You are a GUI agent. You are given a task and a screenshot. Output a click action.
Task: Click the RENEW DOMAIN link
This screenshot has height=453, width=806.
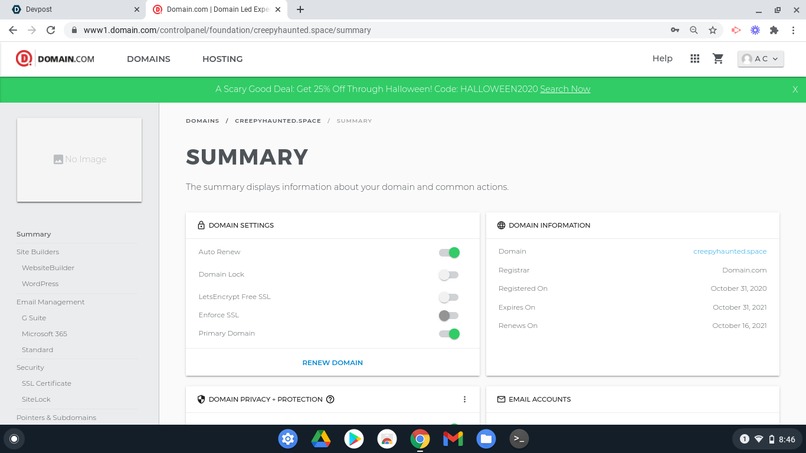point(333,363)
